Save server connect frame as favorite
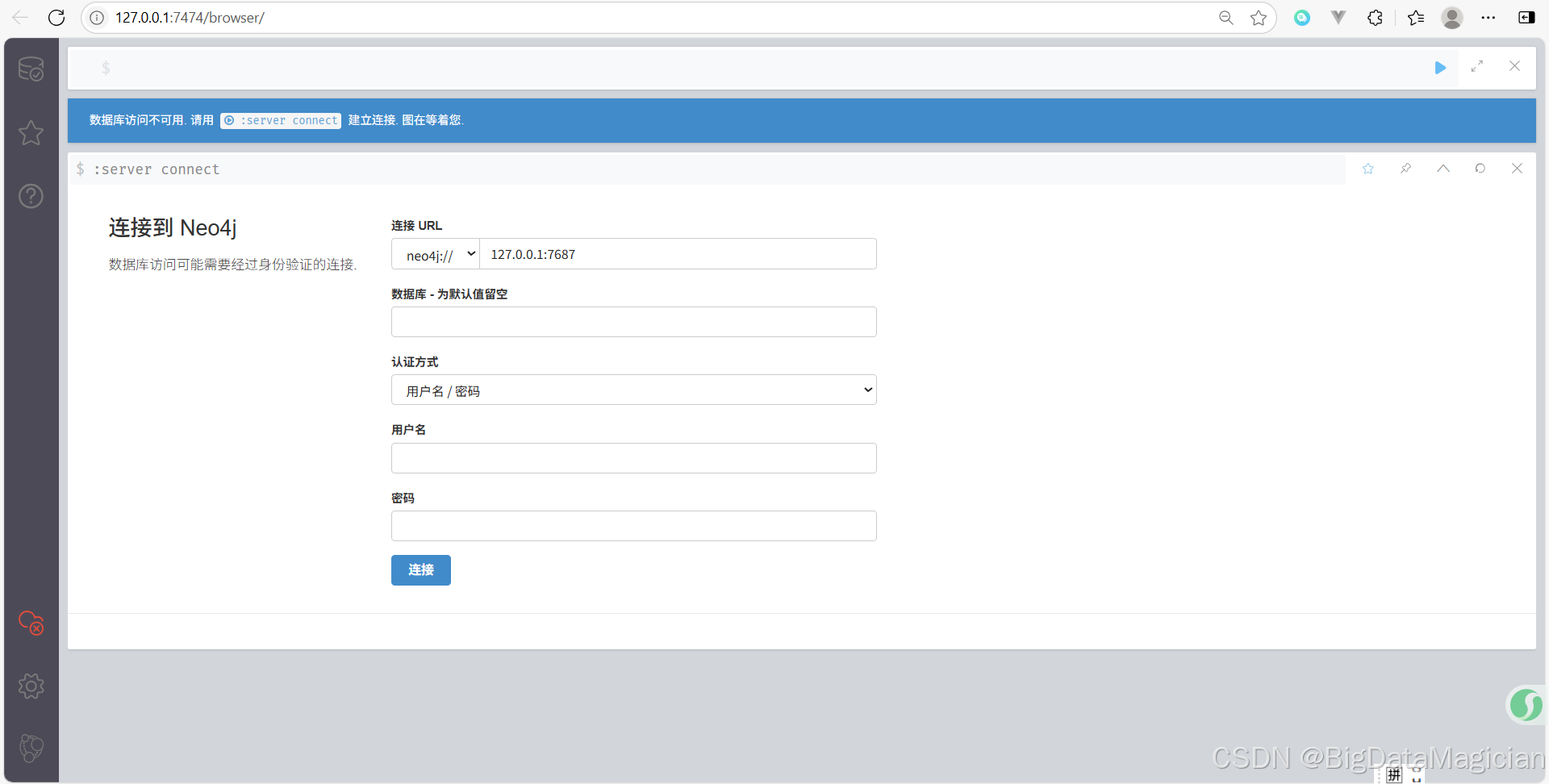 pos(1368,169)
